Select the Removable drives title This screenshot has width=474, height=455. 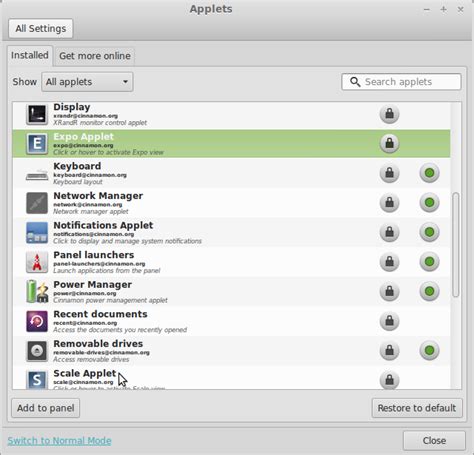98,344
